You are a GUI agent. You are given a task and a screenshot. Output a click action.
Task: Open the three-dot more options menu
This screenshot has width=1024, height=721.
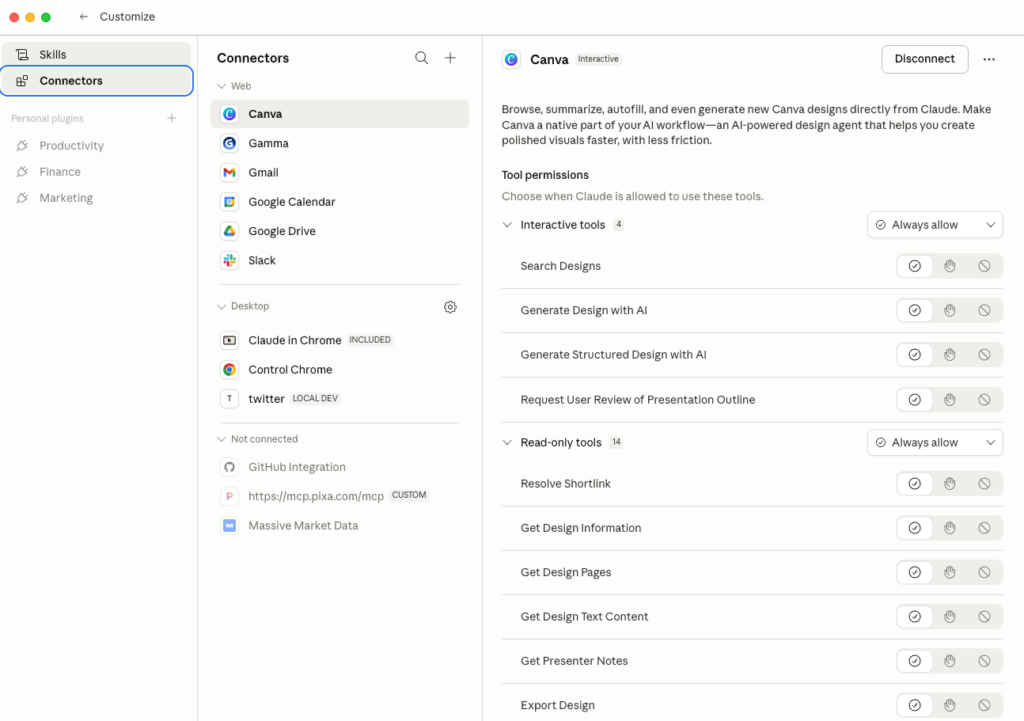pos(989,59)
